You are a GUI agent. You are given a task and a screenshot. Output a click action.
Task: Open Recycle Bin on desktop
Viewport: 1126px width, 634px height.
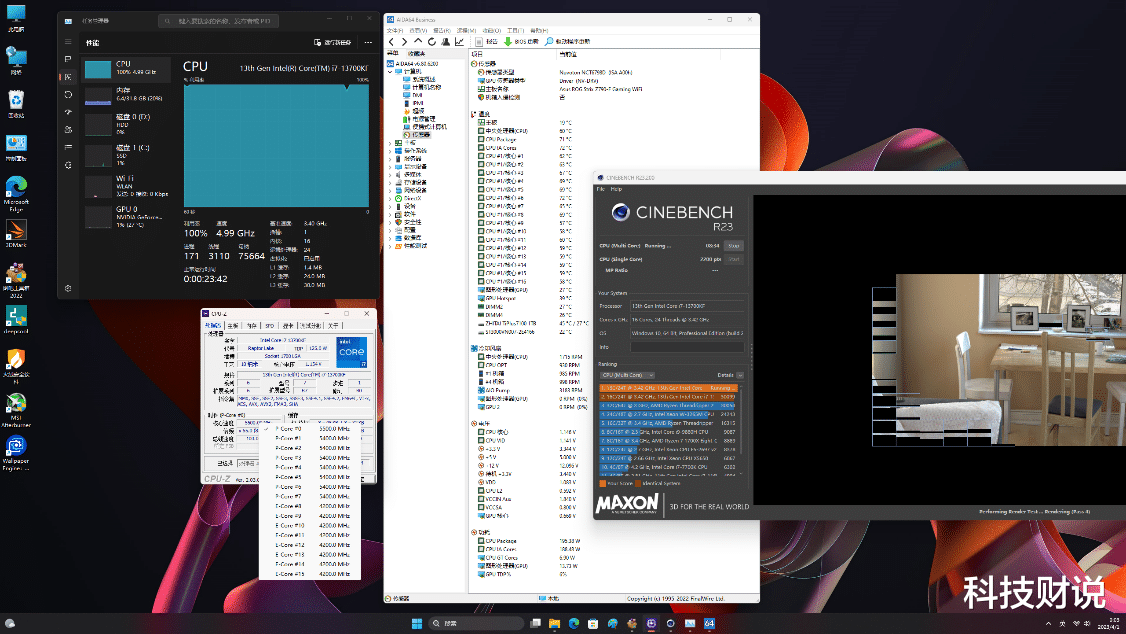(x=16, y=104)
